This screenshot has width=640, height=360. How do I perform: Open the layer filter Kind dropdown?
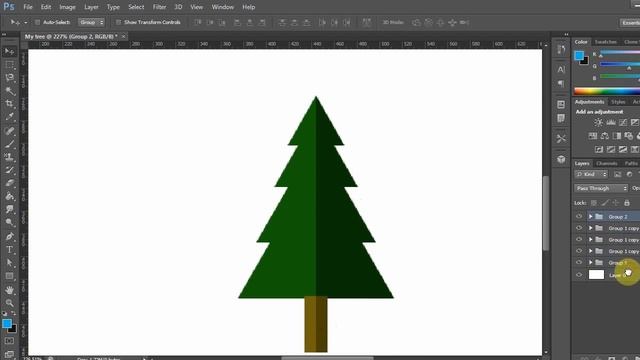point(591,174)
